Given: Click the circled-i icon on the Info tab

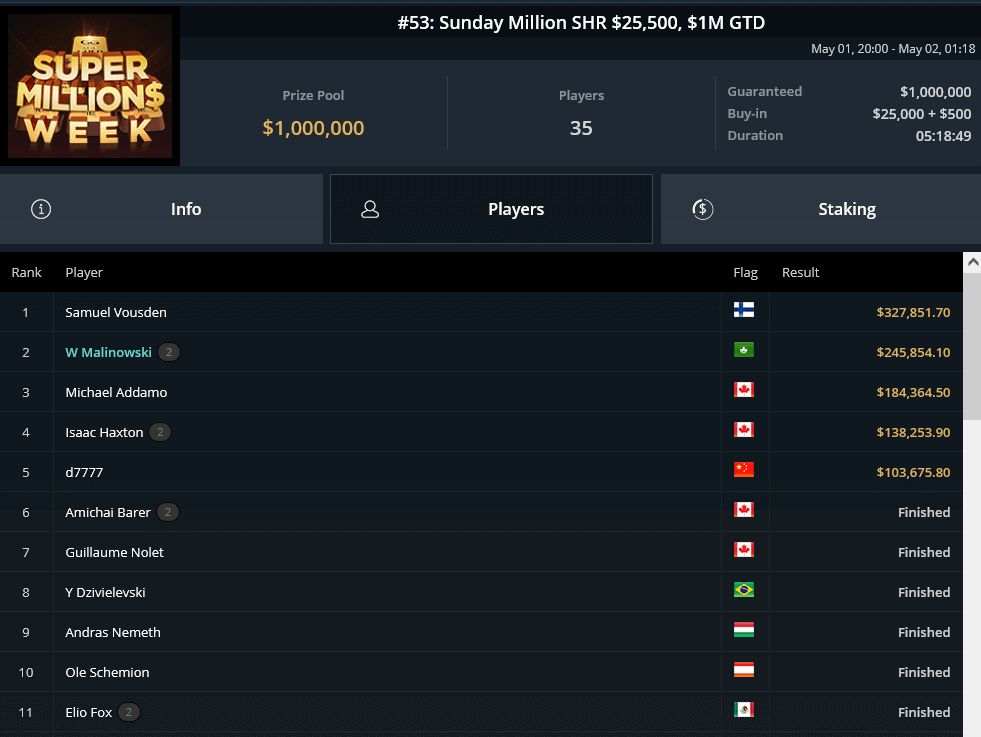Looking at the screenshot, I should coord(40,209).
